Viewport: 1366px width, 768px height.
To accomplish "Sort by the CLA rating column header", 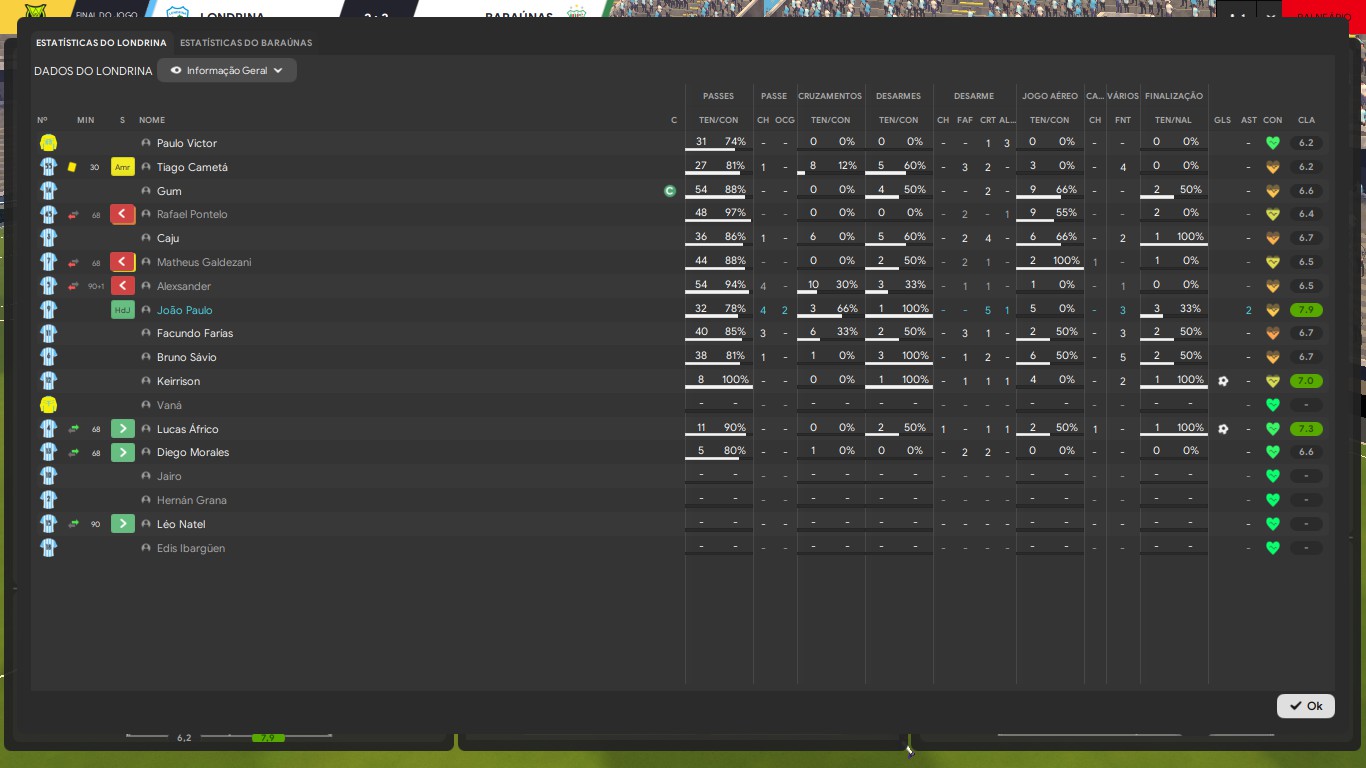I will (1306, 120).
